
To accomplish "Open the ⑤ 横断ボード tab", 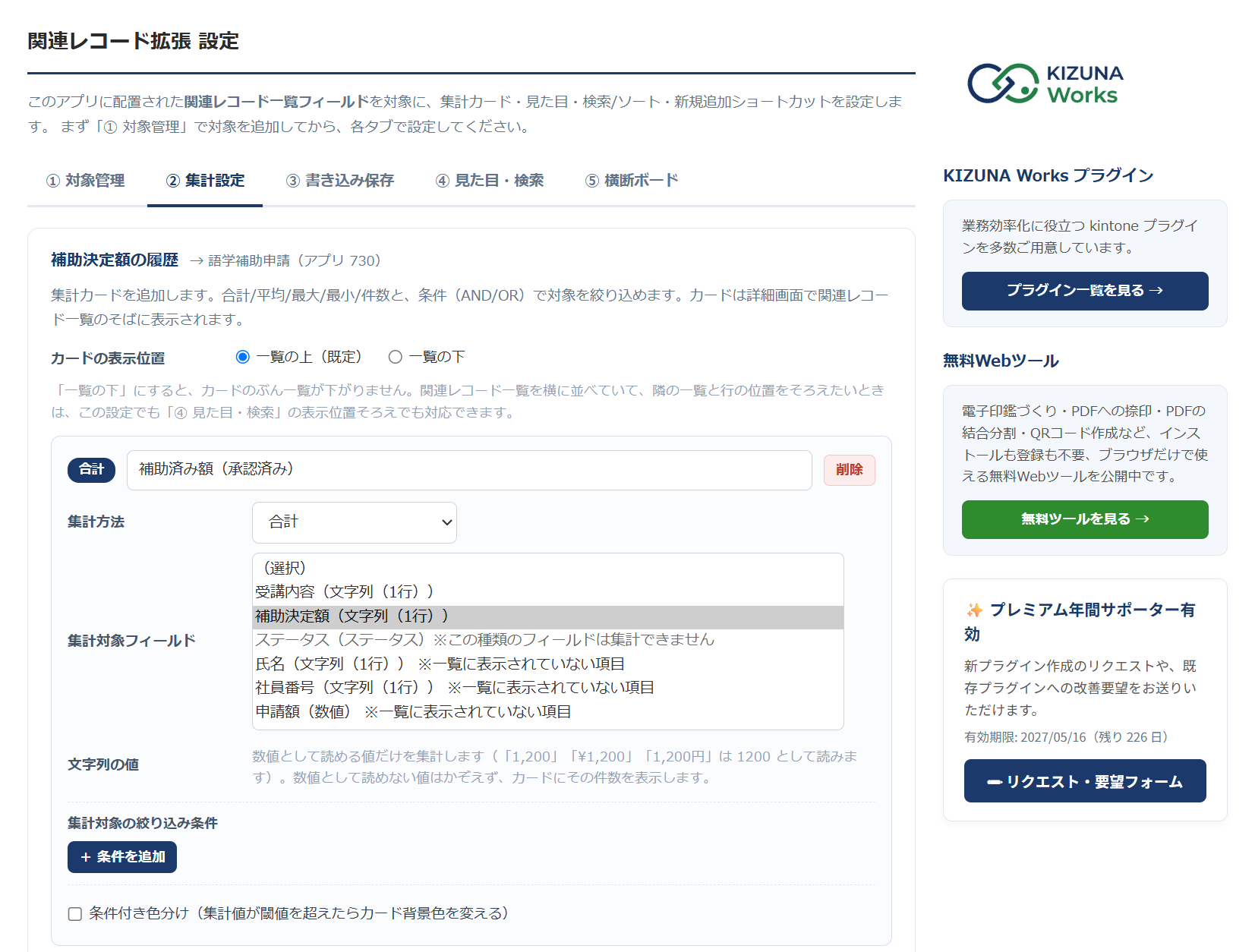I will click(x=632, y=181).
